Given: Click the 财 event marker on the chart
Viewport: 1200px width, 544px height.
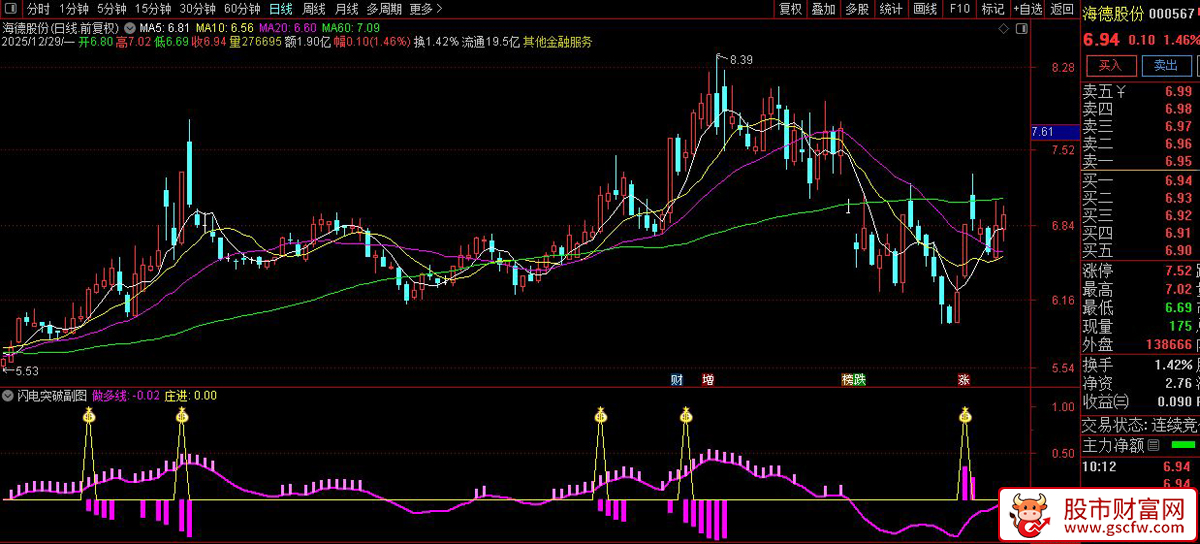Looking at the screenshot, I should [677, 380].
